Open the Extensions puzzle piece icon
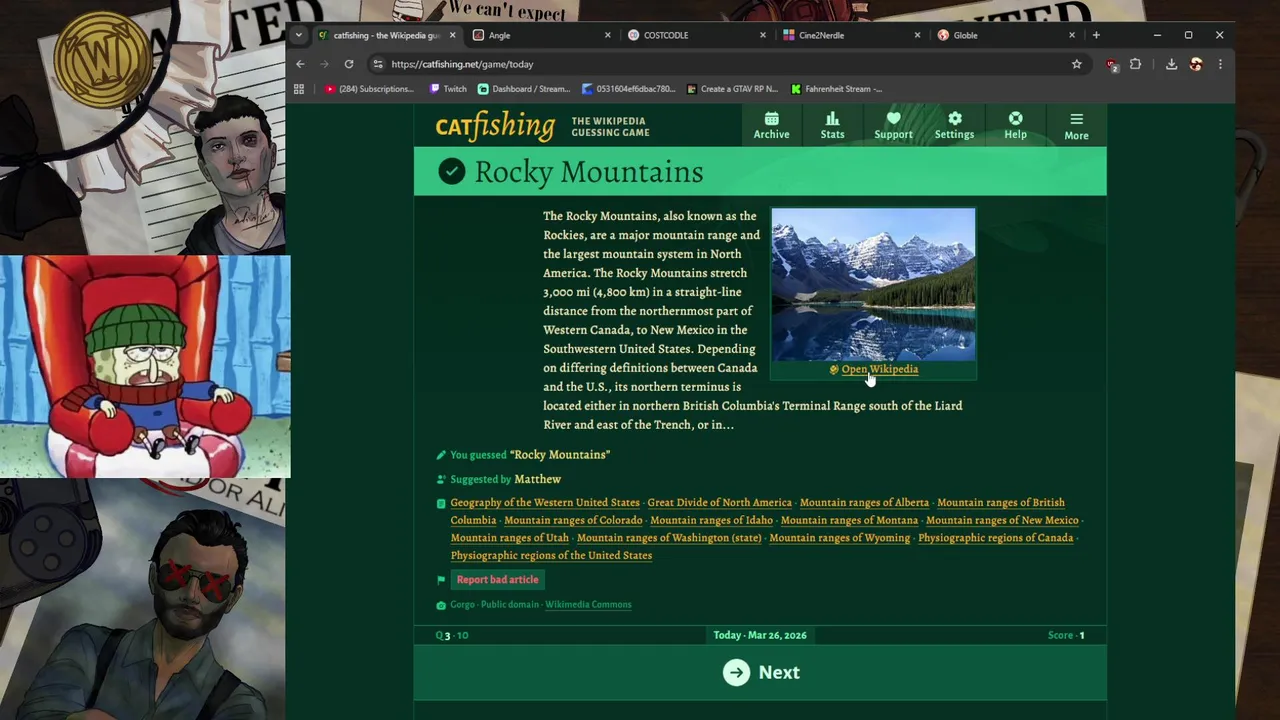 point(1135,64)
